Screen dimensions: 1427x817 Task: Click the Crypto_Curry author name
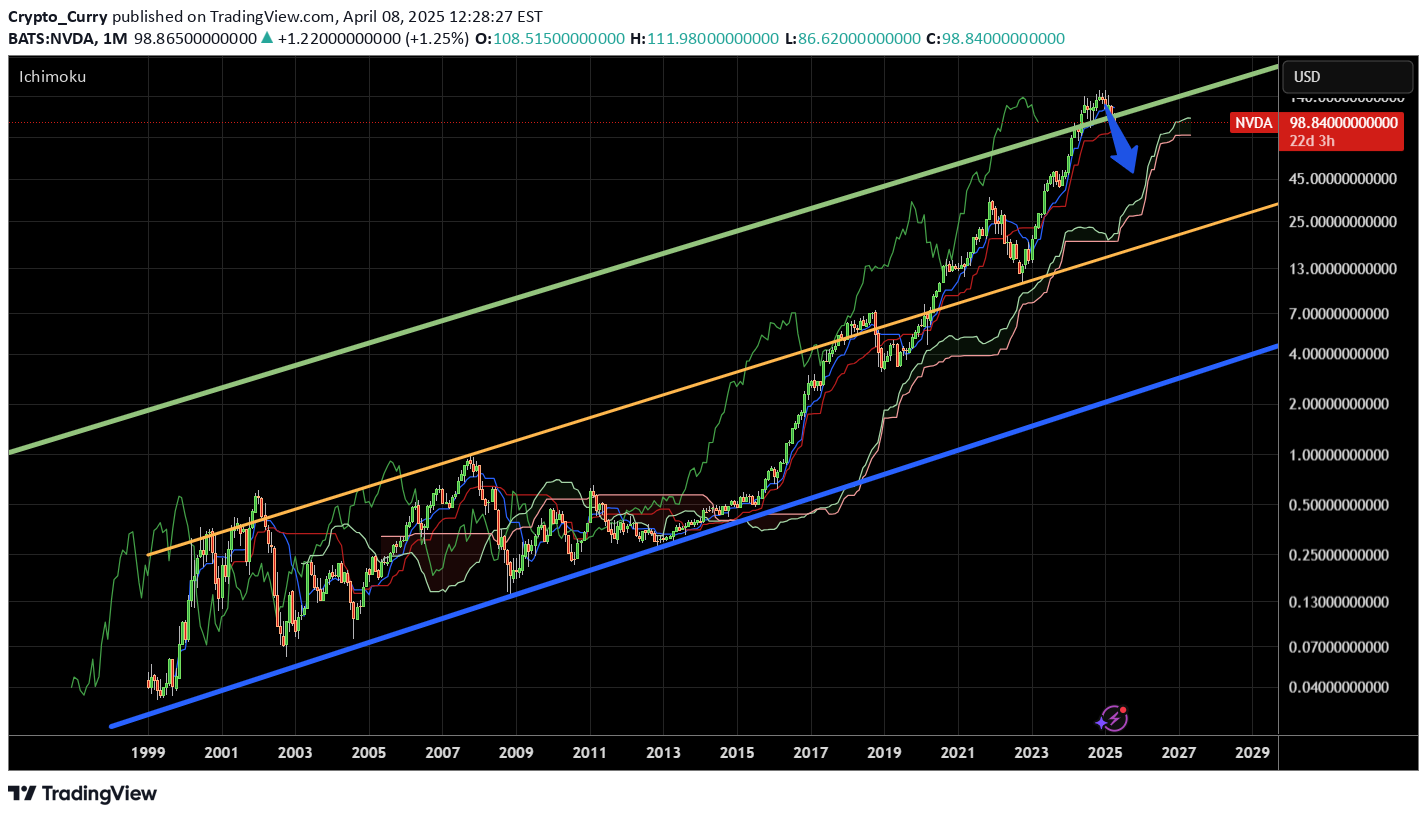(57, 16)
